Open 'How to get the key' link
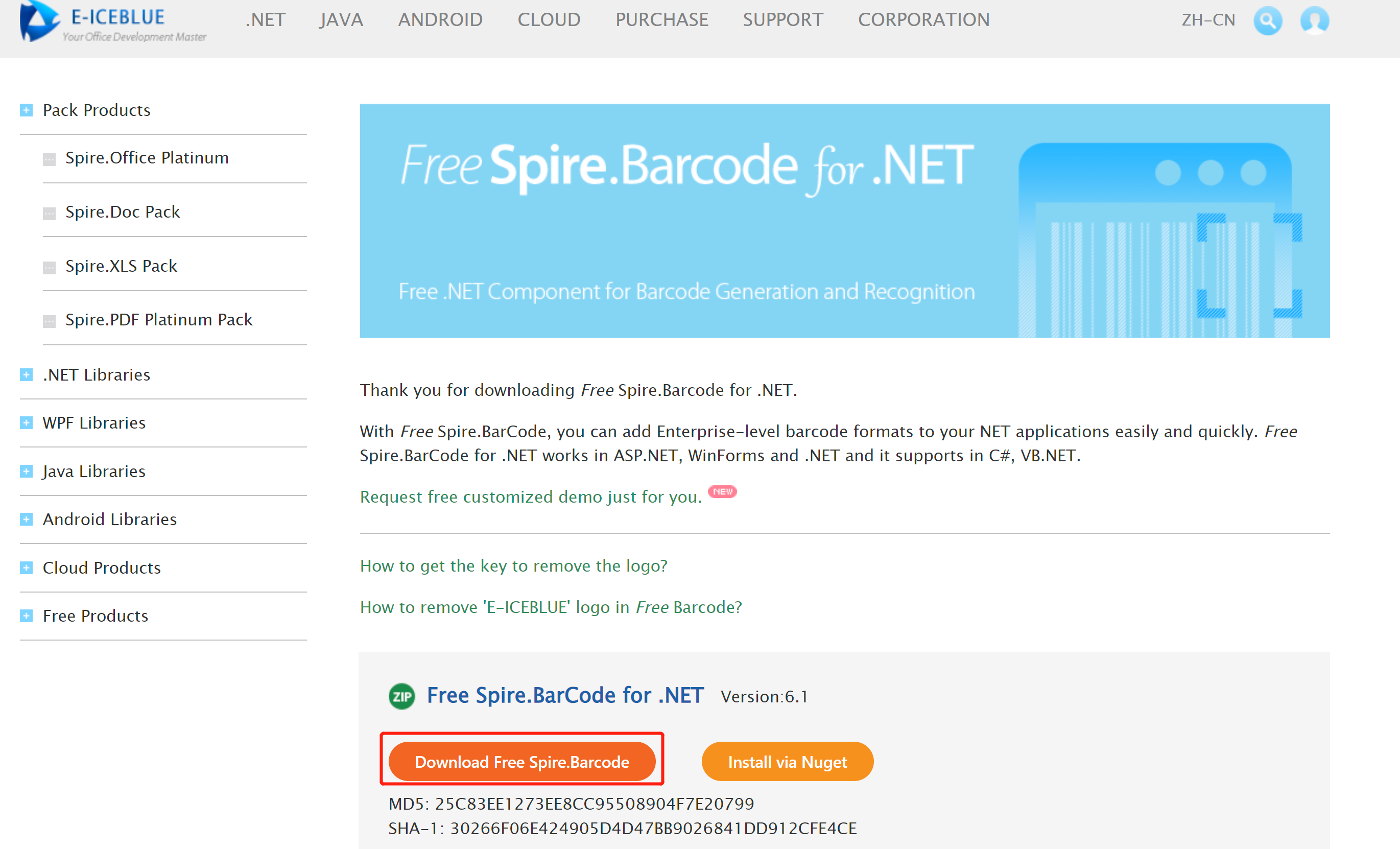Viewport: 1400px width, 849px height. click(513, 565)
